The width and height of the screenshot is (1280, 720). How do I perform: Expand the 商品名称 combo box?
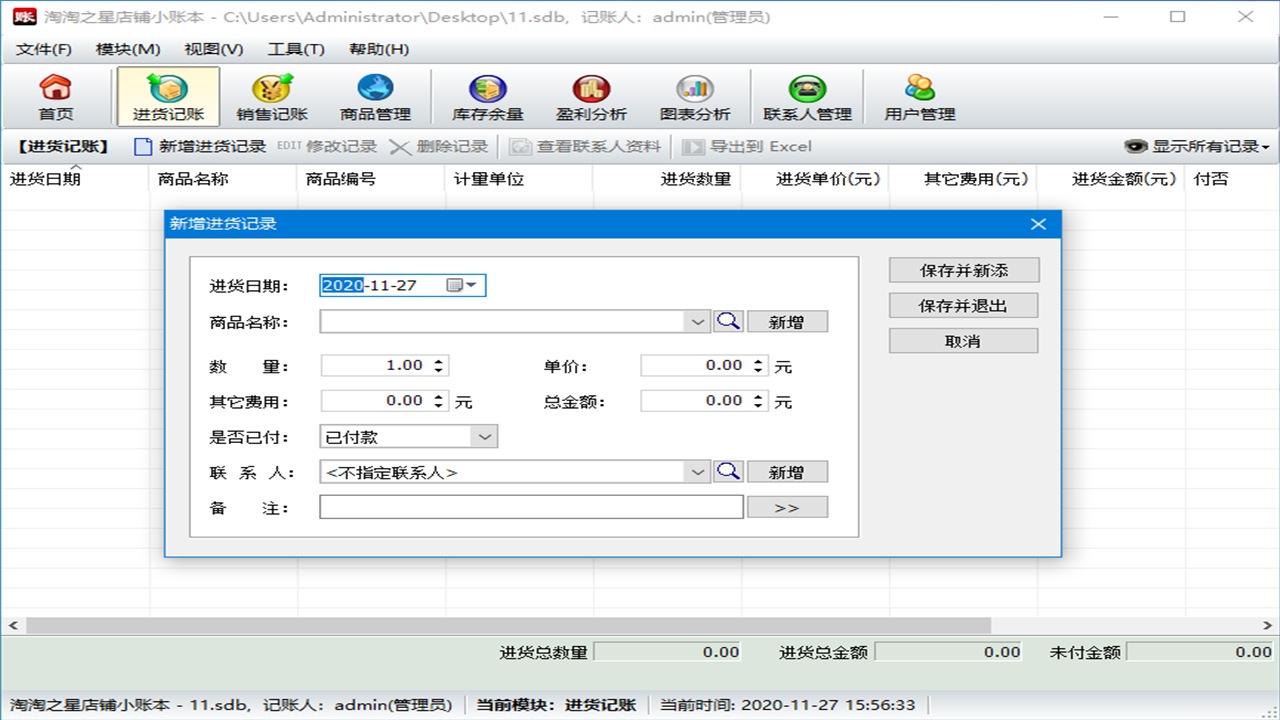[698, 320]
